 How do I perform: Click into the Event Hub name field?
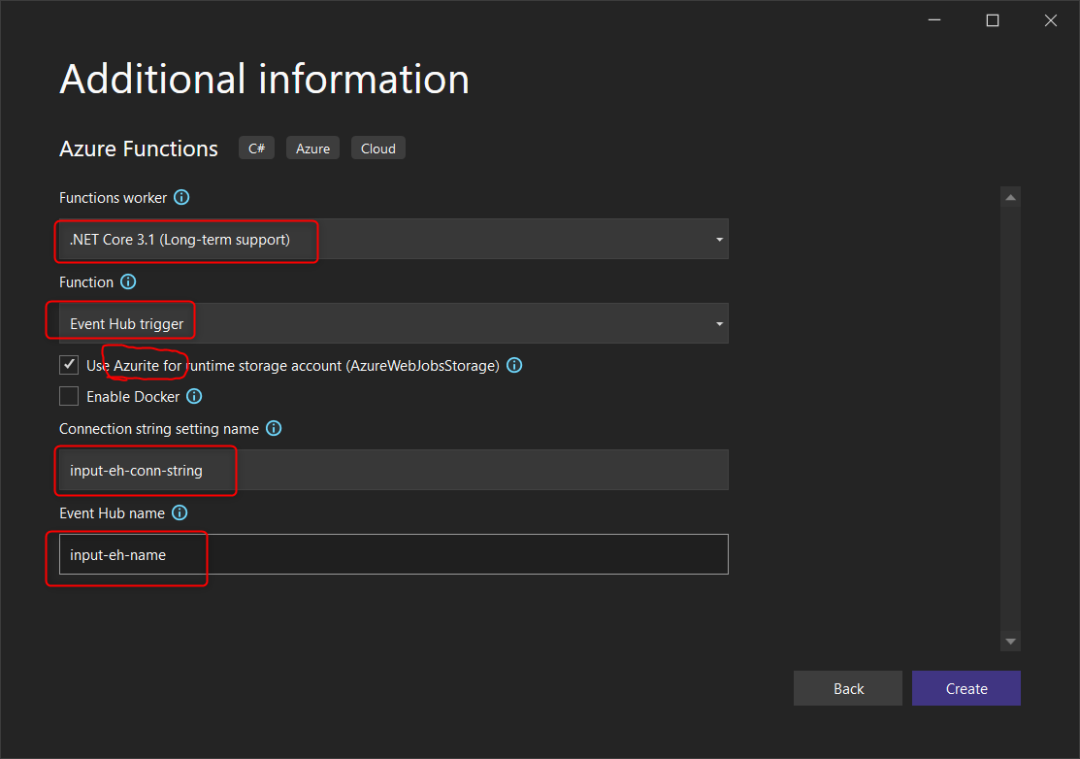coord(393,554)
